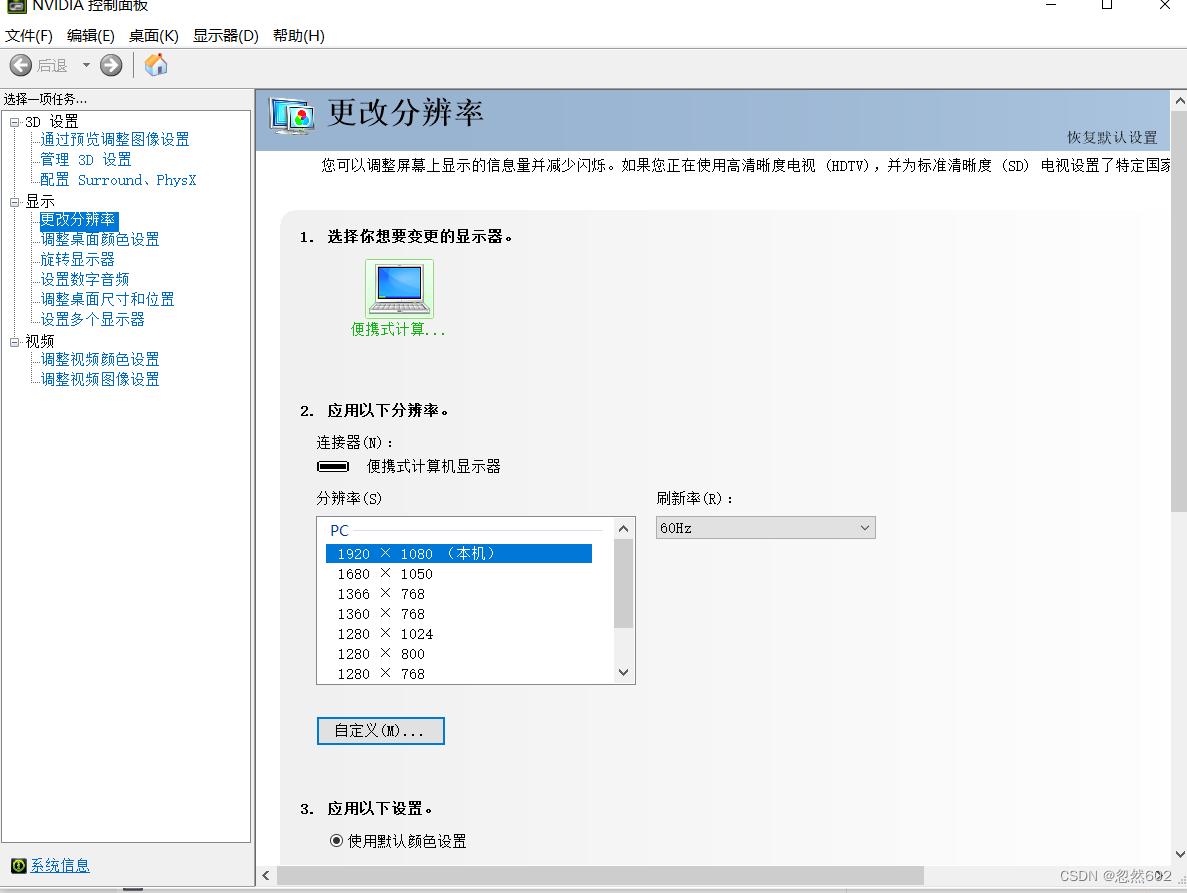This screenshot has width=1187, height=893.
Task: Click the horizontal scrollbar thumb
Action: point(600,876)
